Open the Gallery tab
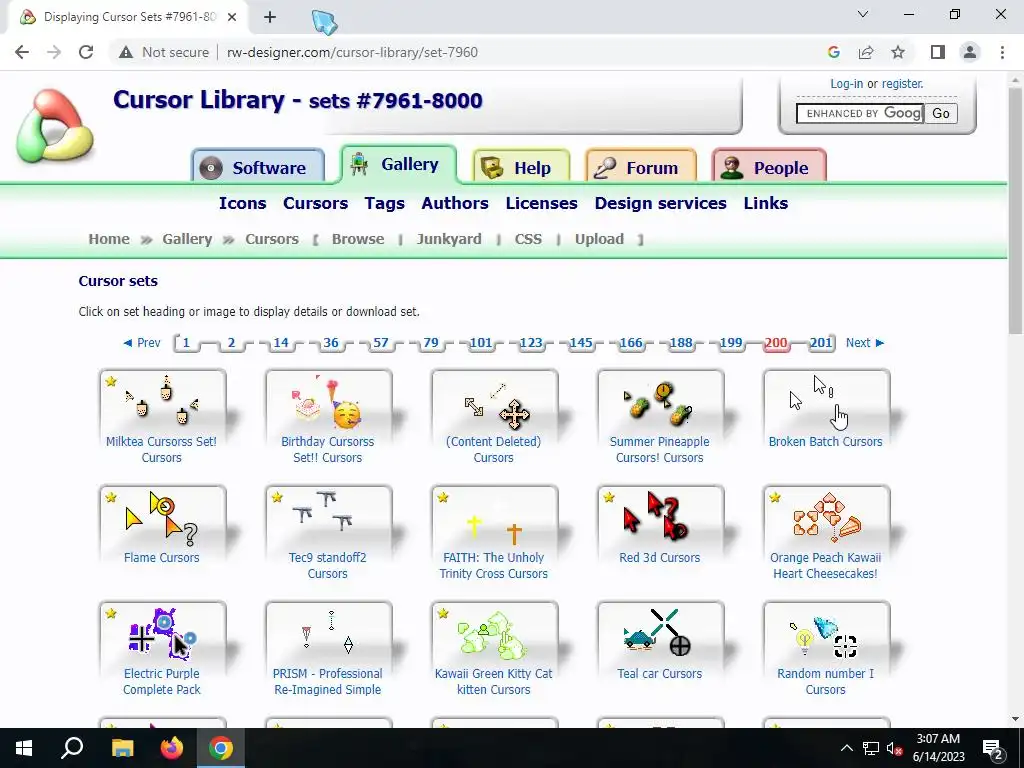Viewport: 1024px width, 768px height. click(x=398, y=164)
